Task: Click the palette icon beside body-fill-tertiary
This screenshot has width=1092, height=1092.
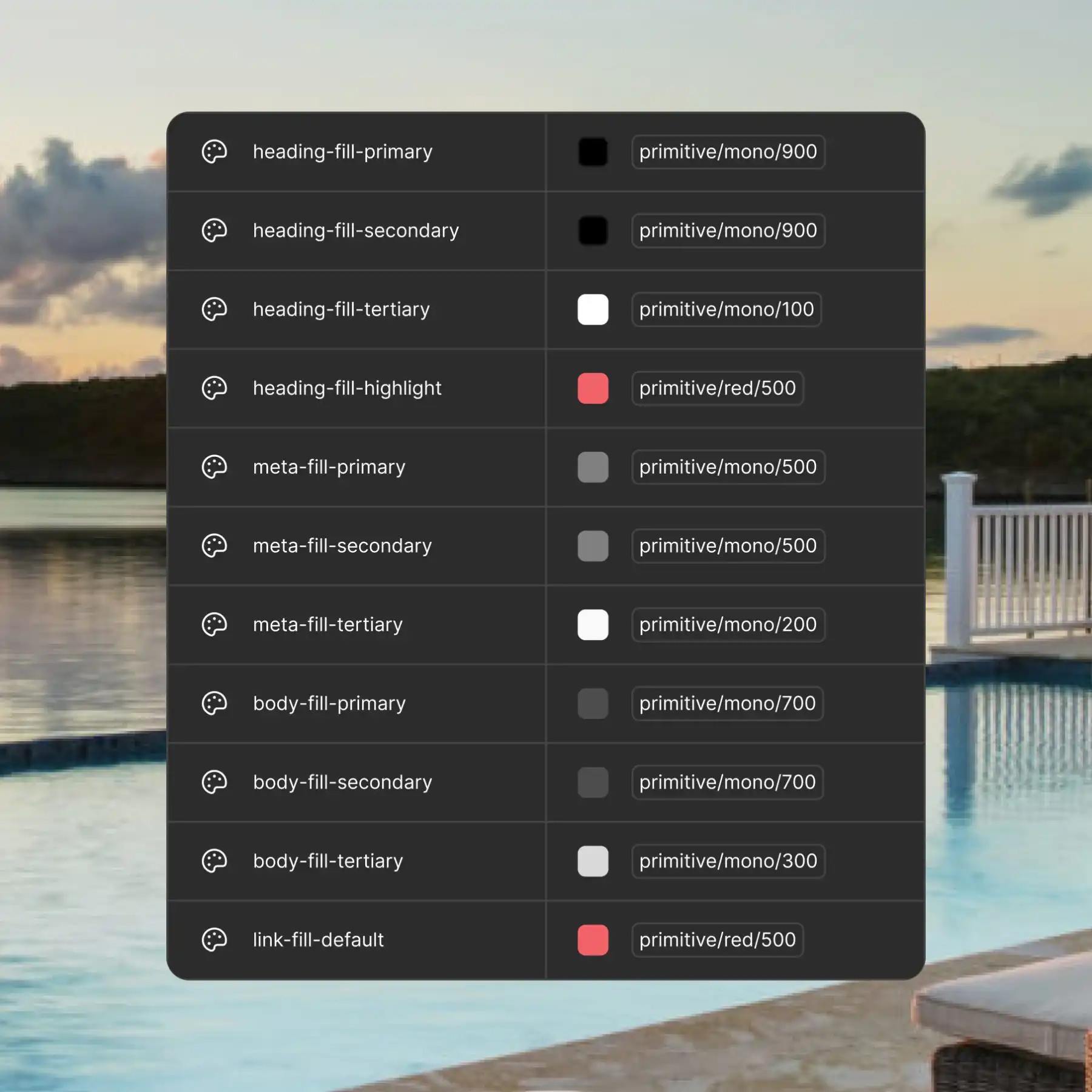Action: [214, 861]
